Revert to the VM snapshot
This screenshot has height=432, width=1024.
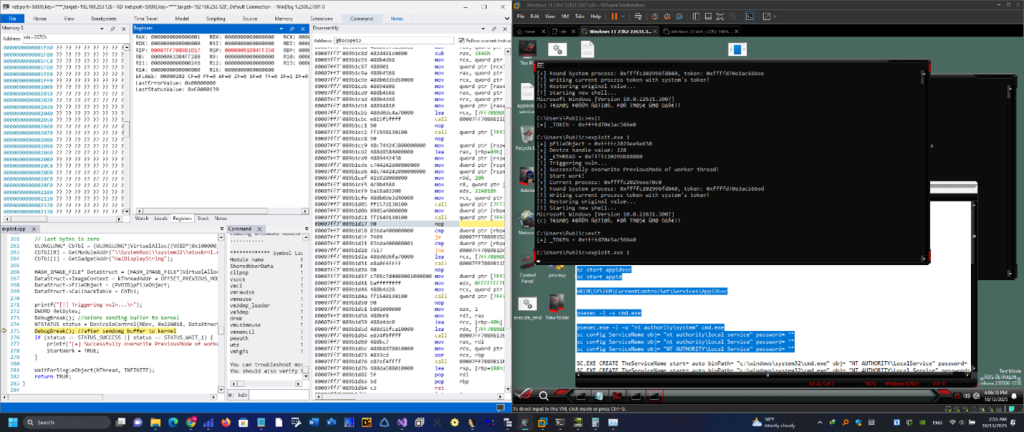click(665, 16)
